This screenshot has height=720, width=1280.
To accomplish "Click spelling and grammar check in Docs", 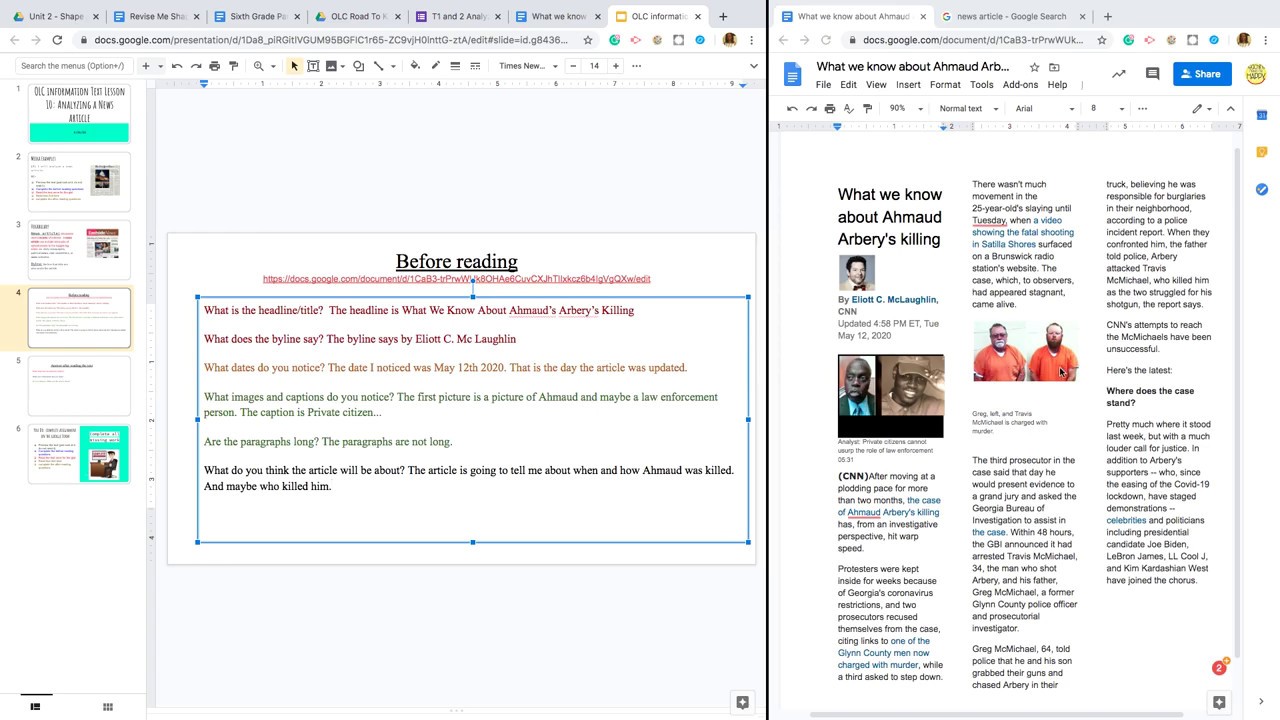I will [848, 108].
